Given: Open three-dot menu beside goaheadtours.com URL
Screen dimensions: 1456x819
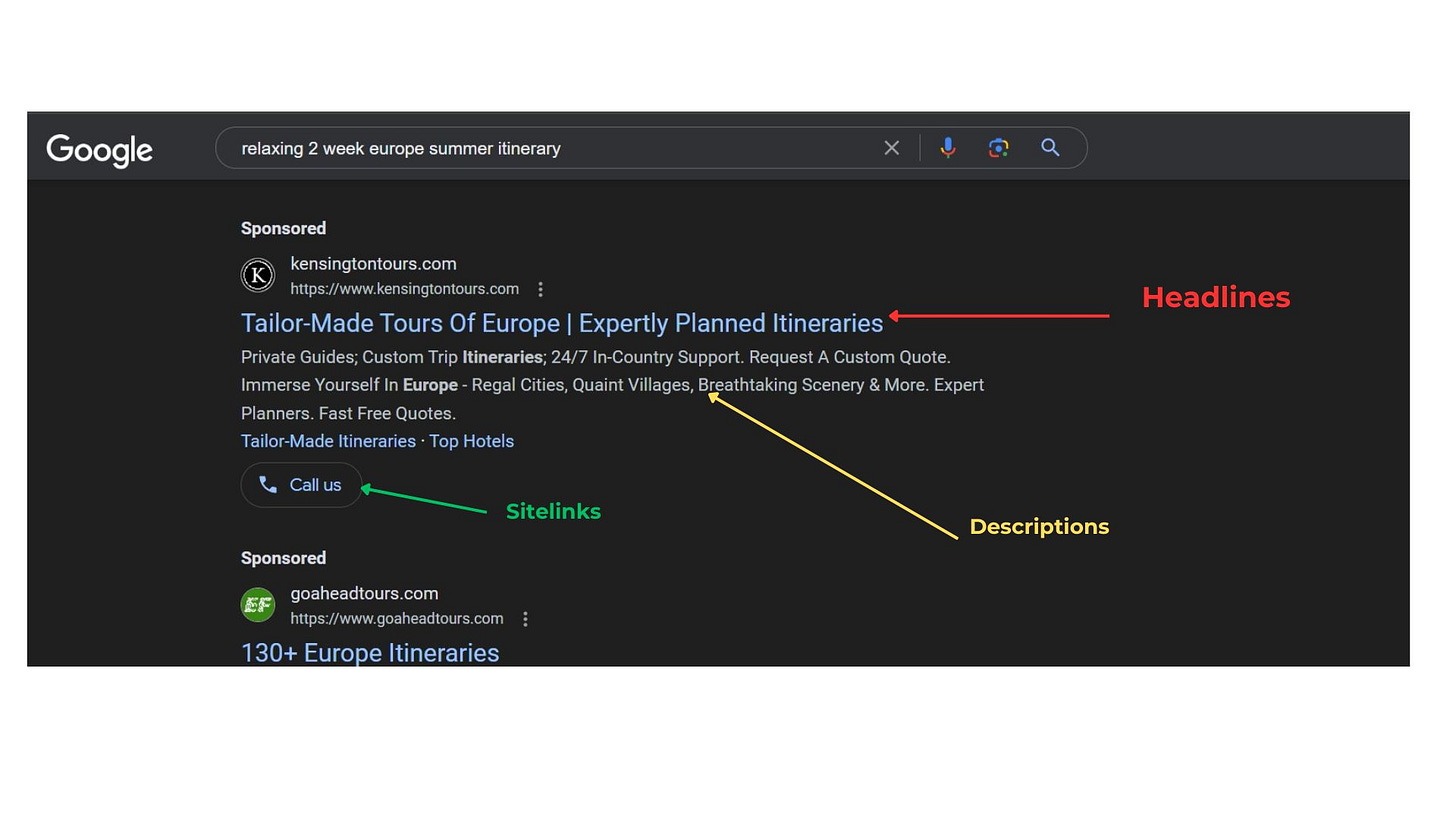Looking at the screenshot, I should (525, 619).
